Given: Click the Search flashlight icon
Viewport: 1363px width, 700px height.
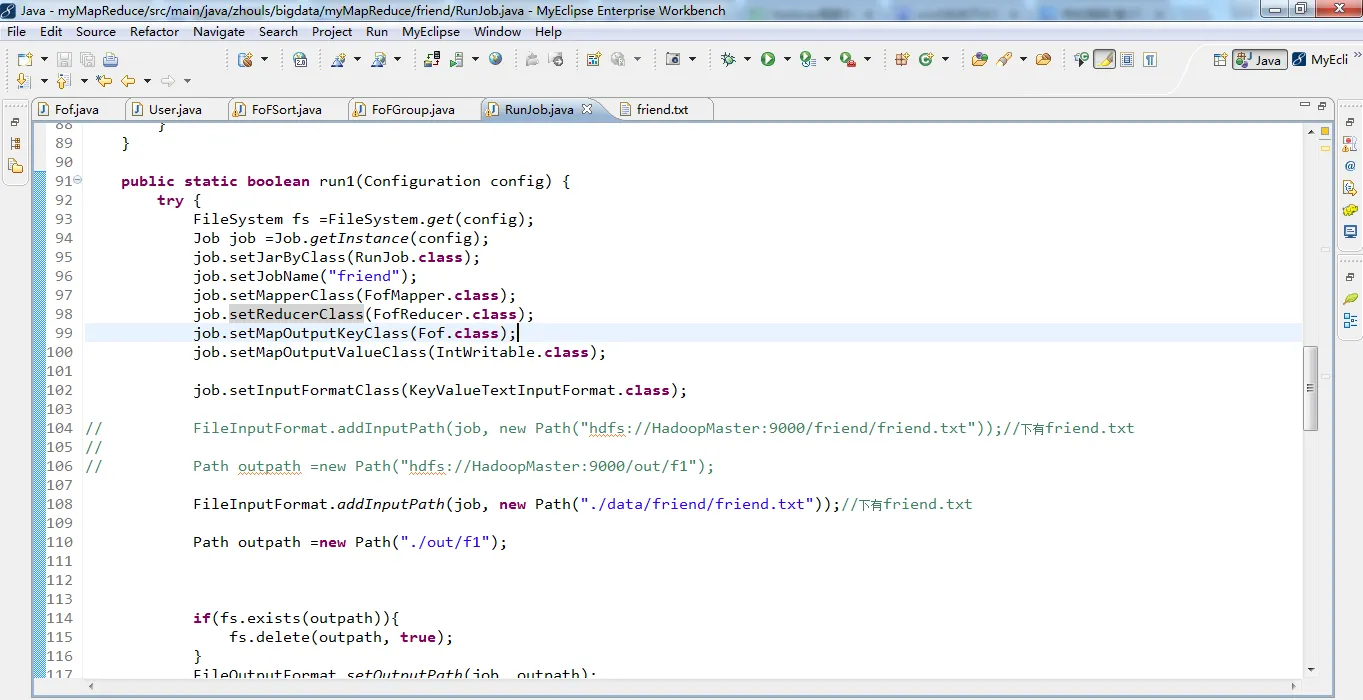Looking at the screenshot, I should (x=1004, y=59).
